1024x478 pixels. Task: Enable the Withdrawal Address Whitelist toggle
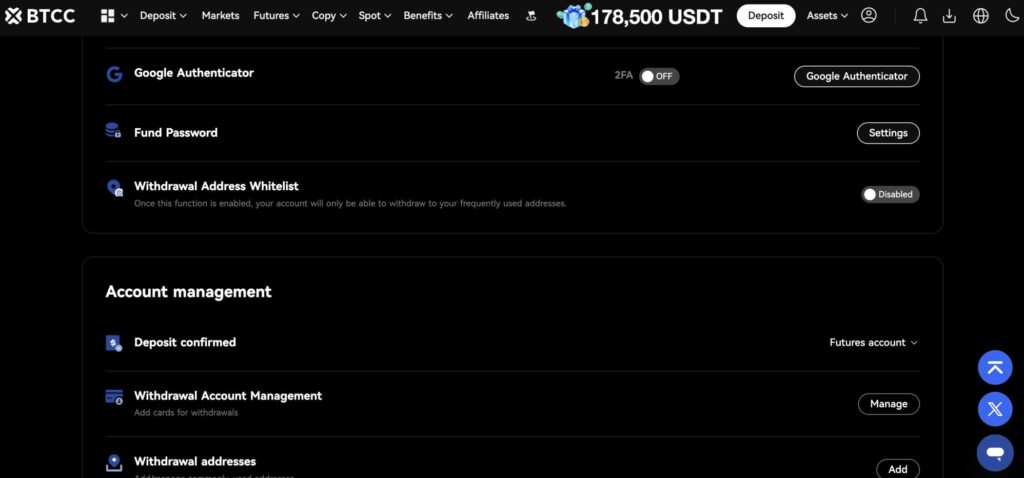[890, 195]
